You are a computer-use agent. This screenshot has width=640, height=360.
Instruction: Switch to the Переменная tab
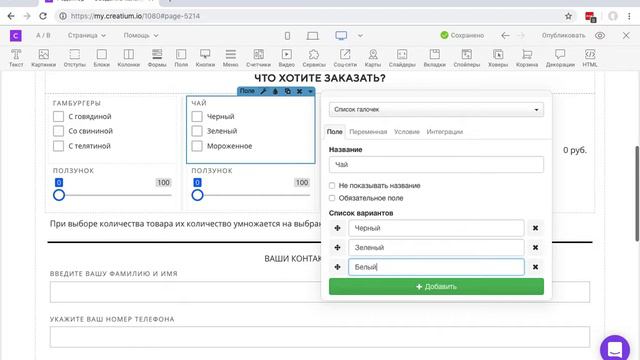[x=368, y=132]
